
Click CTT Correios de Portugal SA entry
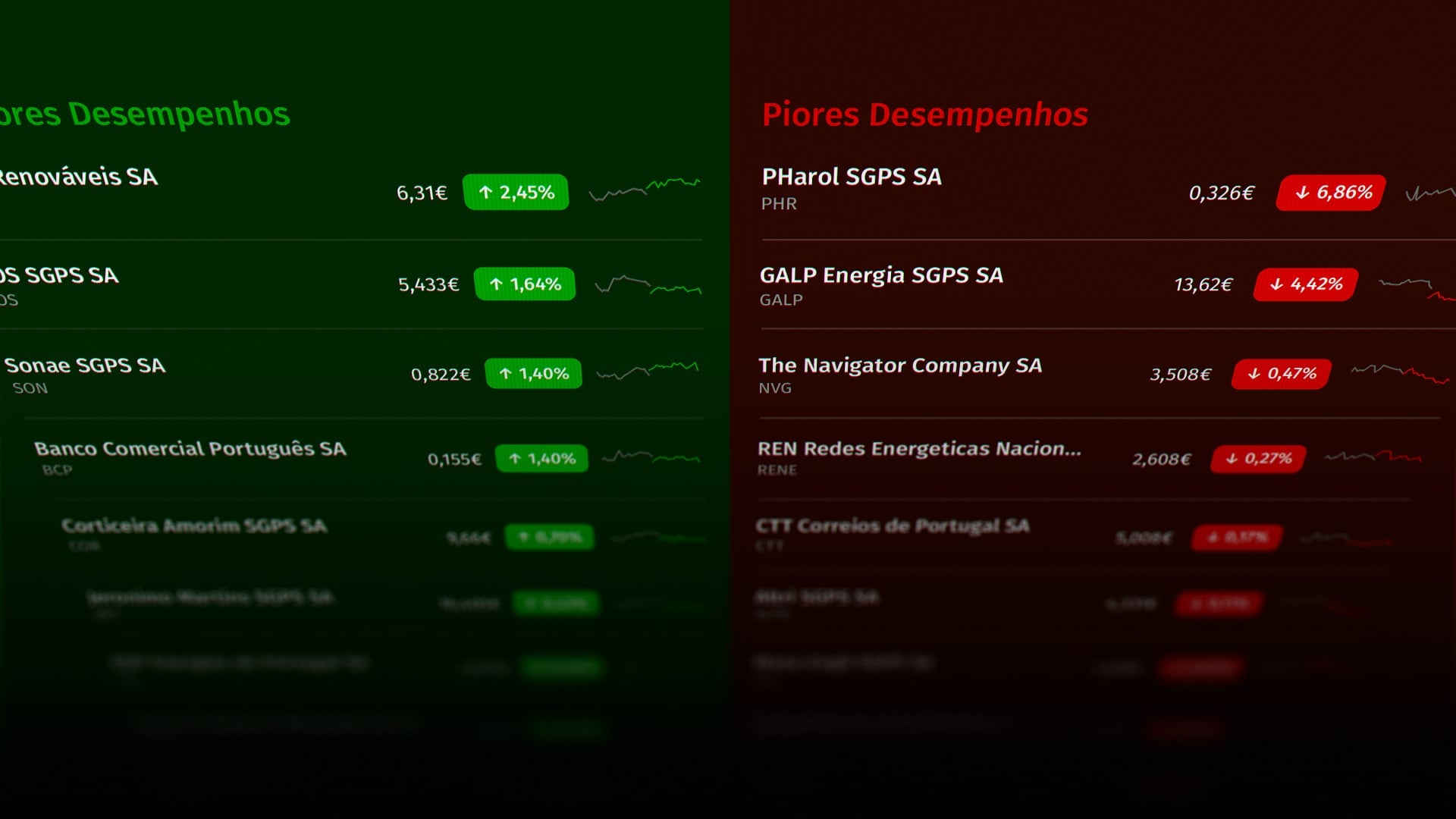(893, 526)
